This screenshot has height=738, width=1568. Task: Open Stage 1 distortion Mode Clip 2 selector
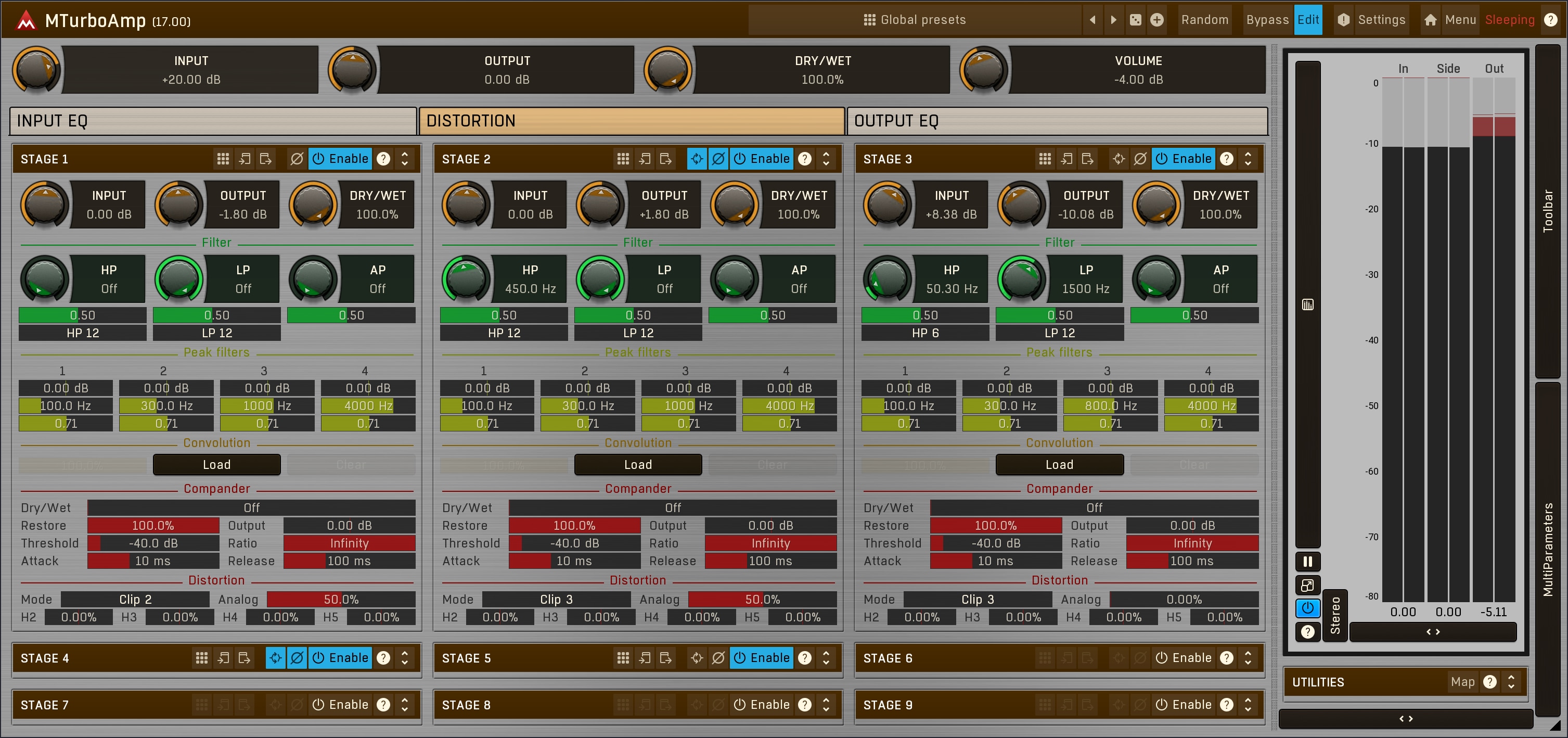point(135,599)
